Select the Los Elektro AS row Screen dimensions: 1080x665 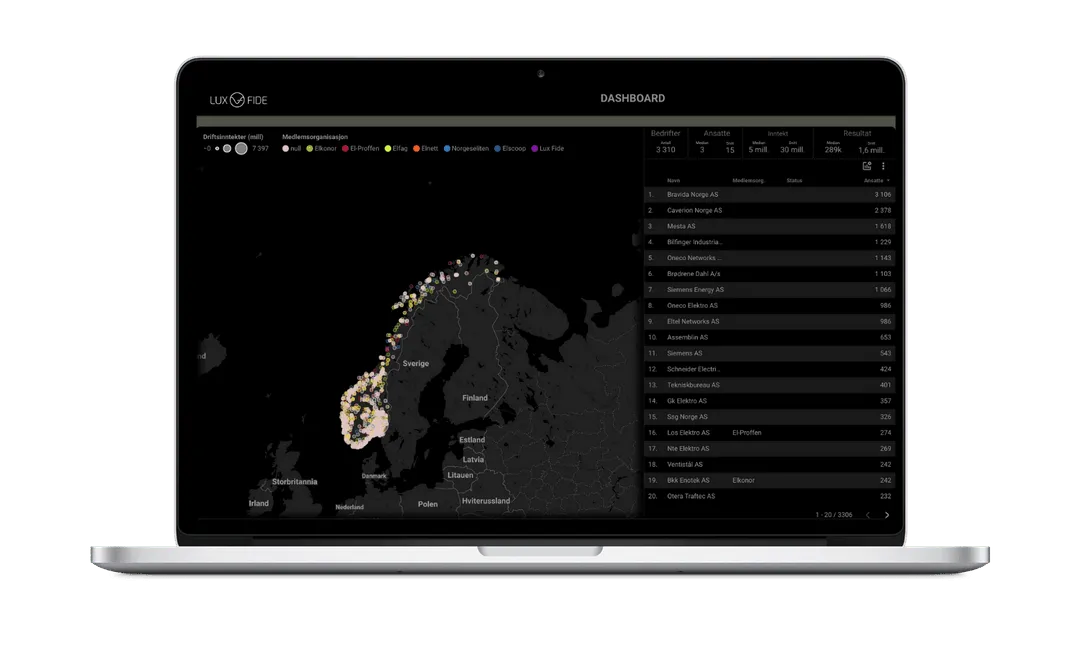click(769, 432)
